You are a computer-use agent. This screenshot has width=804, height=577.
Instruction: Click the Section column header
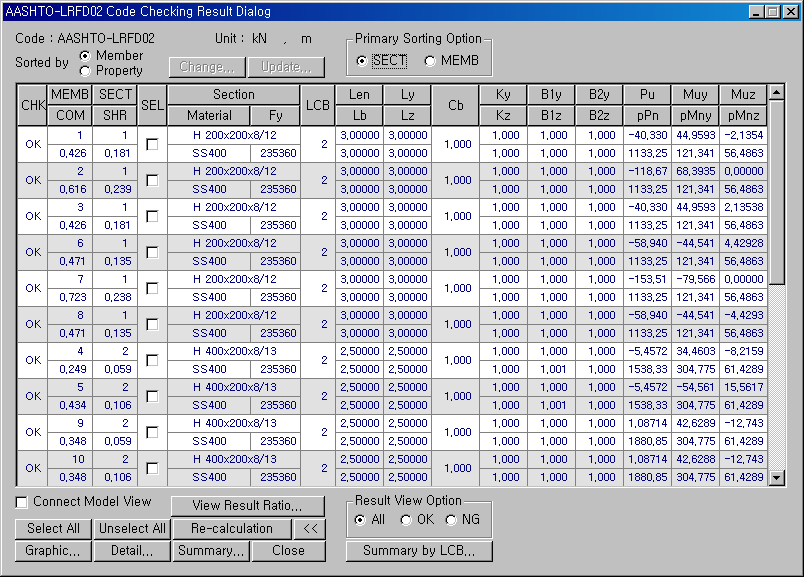coord(234,95)
